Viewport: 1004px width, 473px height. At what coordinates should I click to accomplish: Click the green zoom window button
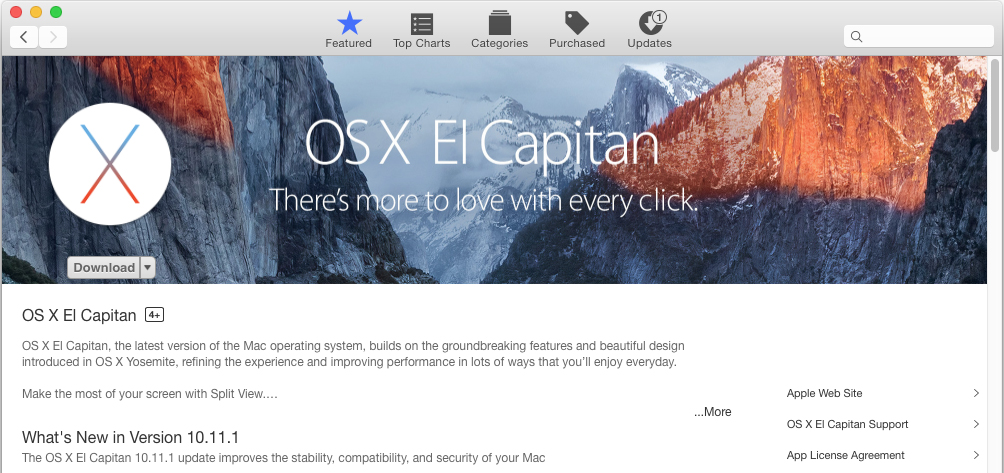[56, 12]
